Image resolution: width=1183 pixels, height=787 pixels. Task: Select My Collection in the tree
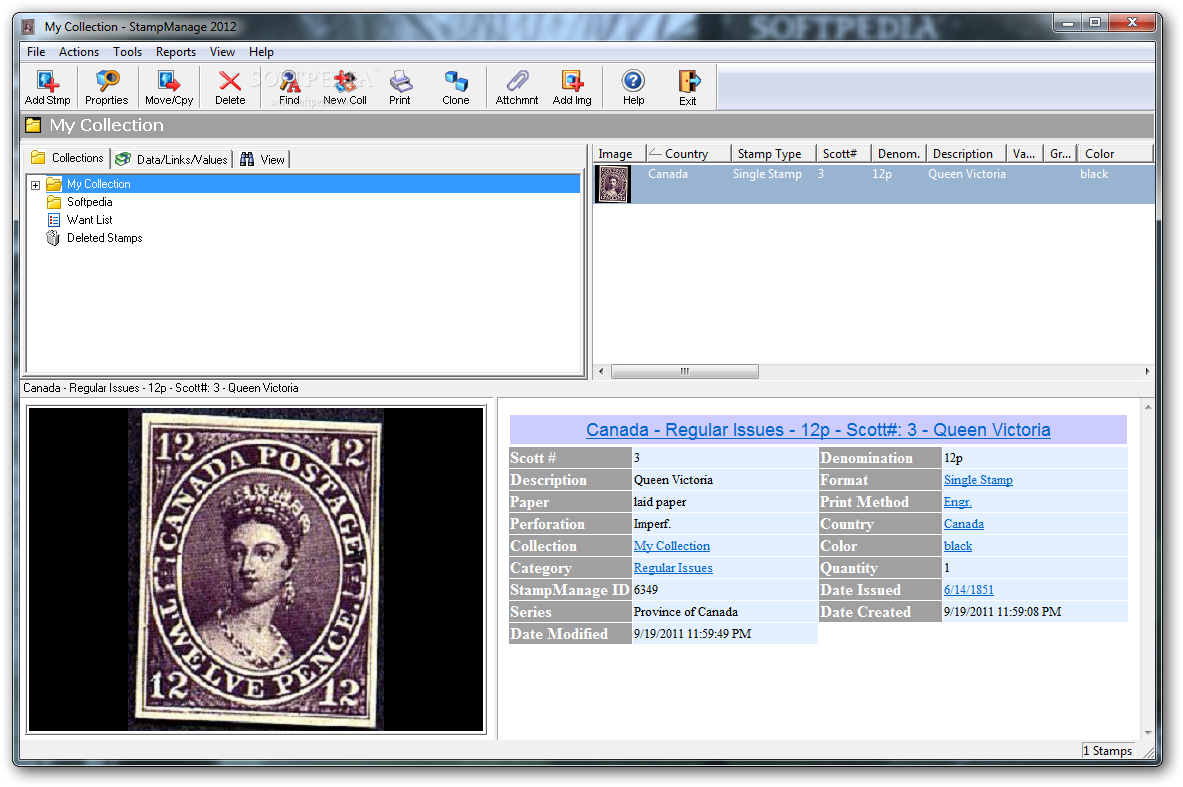(x=99, y=184)
